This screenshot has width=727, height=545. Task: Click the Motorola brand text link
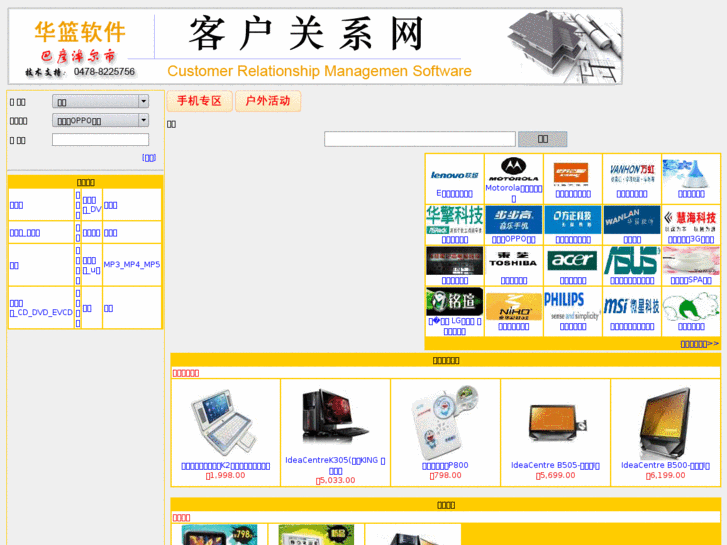(513, 193)
